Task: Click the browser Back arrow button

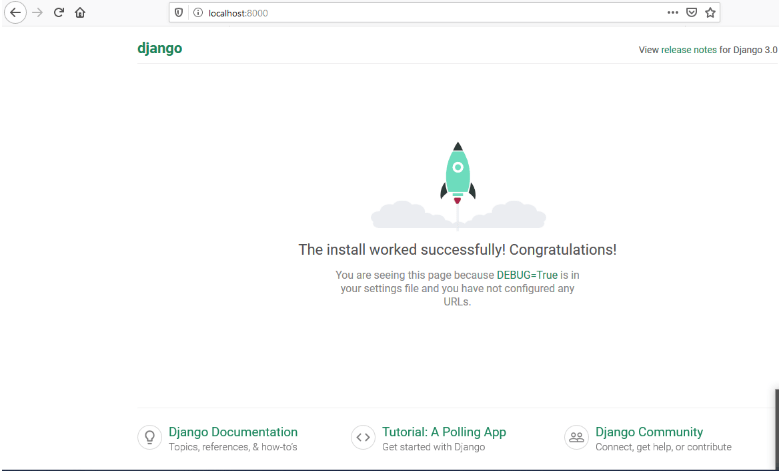Action: coord(15,12)
